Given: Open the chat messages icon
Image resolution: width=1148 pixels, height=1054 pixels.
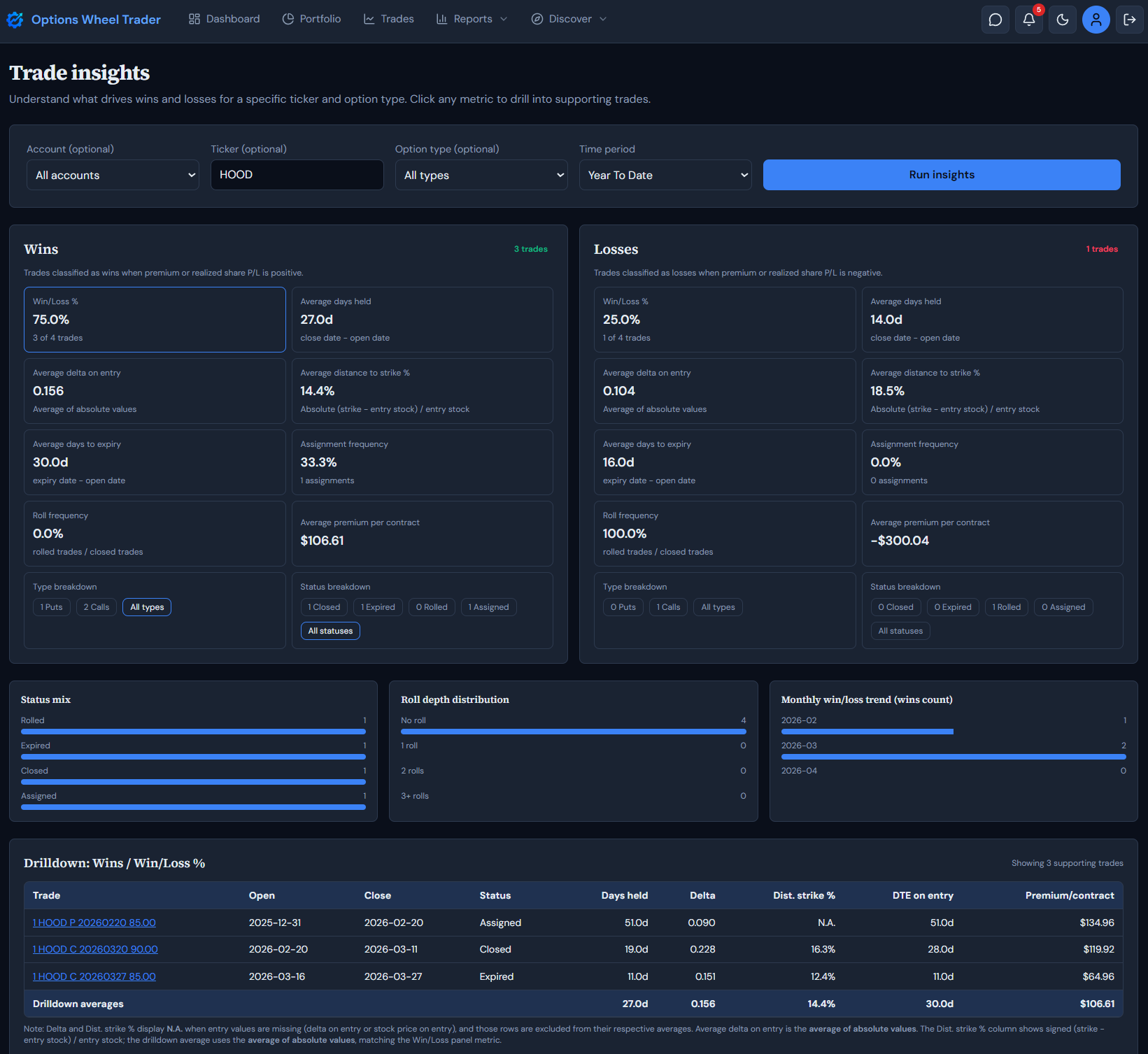Looking at the screenshot, I should (995, 20).
